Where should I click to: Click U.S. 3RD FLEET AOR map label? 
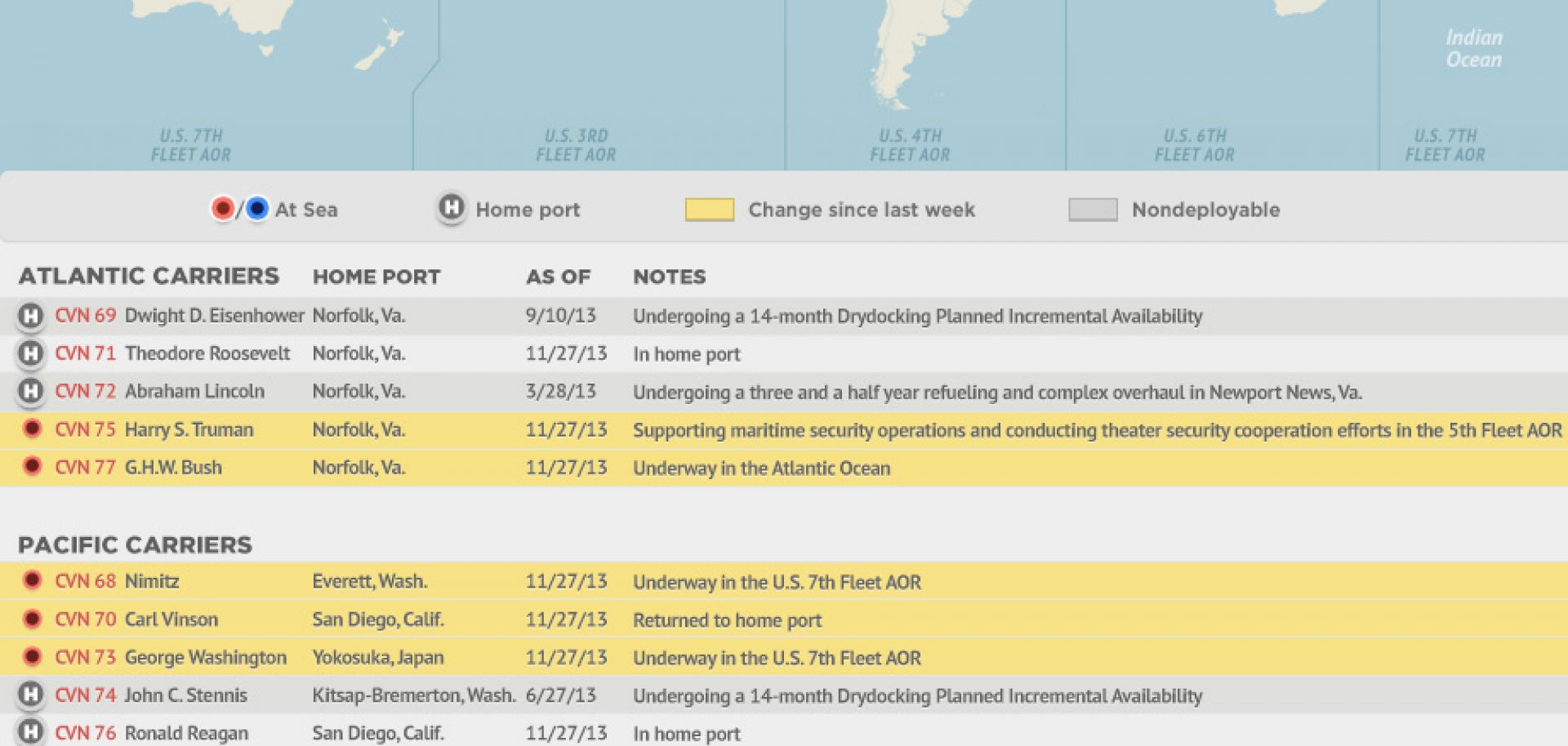coord(576,145)
